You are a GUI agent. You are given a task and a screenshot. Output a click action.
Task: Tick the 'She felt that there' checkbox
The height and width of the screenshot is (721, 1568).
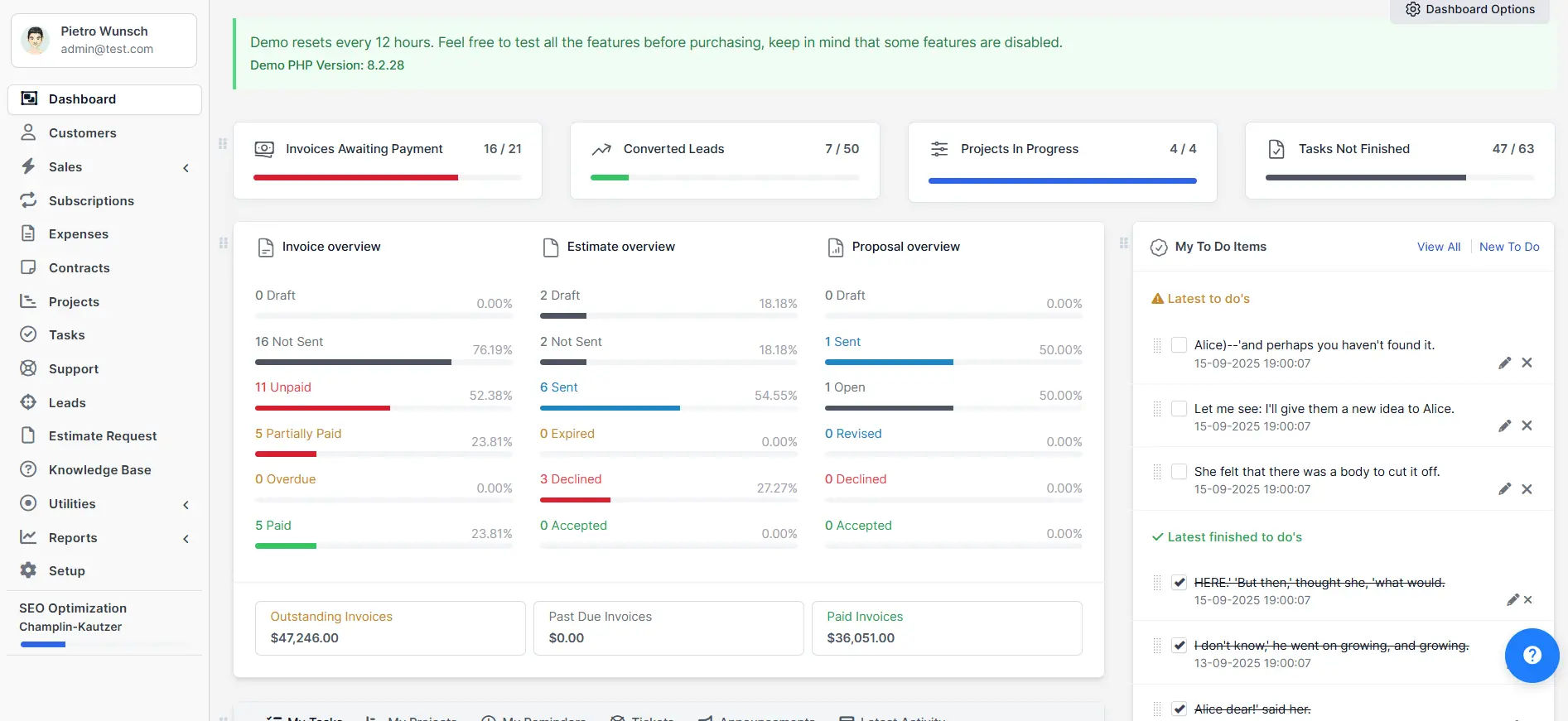click(x=1179, y=472)
